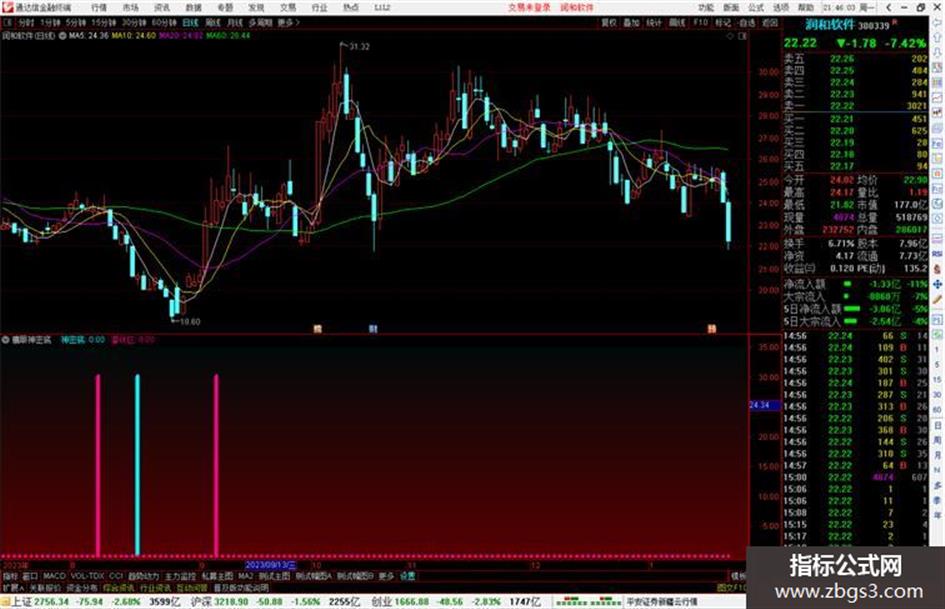Expand the 扩展 panel toggle
The image size is (945, 609).
pos(13,587)
